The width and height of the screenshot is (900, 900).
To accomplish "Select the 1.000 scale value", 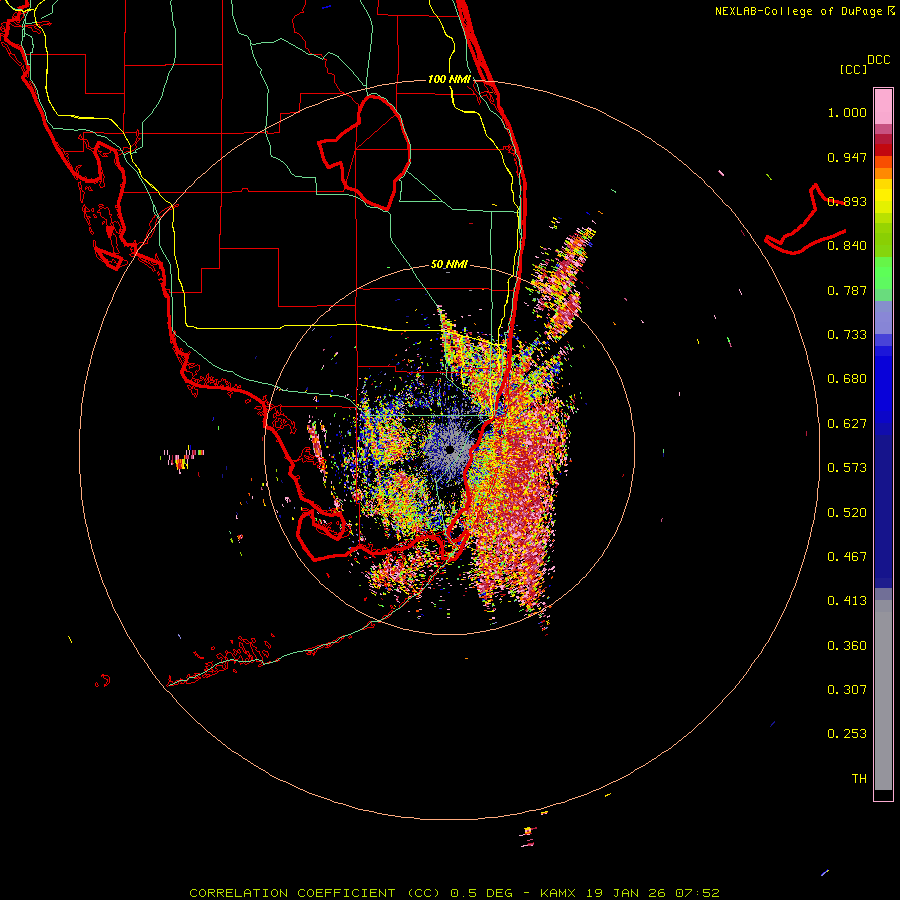I will [x=847, y=112].
